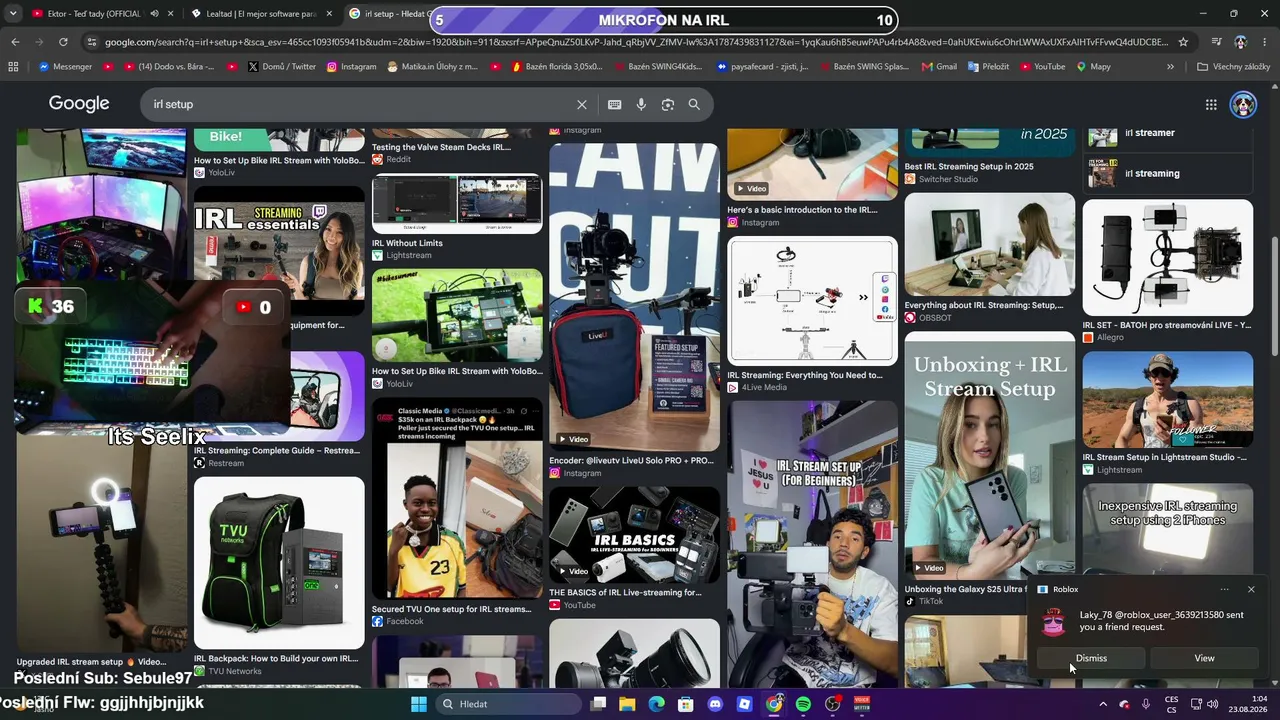Image resolution: width=1280 pixels, height=720 pixels.
Task: Launch Microsoft Edge from the taskbar
Action: (656, 704)
